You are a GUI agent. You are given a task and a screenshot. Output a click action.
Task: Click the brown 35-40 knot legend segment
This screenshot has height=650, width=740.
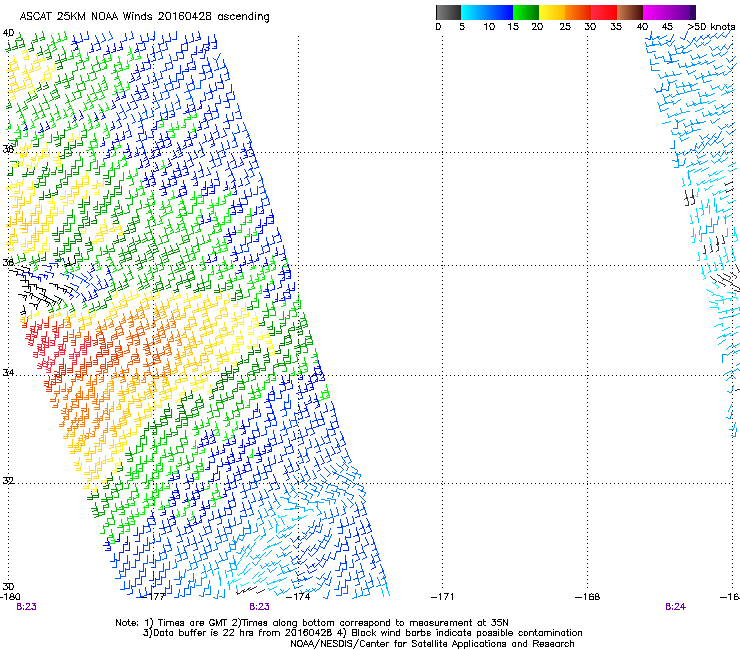coord(630,12)
